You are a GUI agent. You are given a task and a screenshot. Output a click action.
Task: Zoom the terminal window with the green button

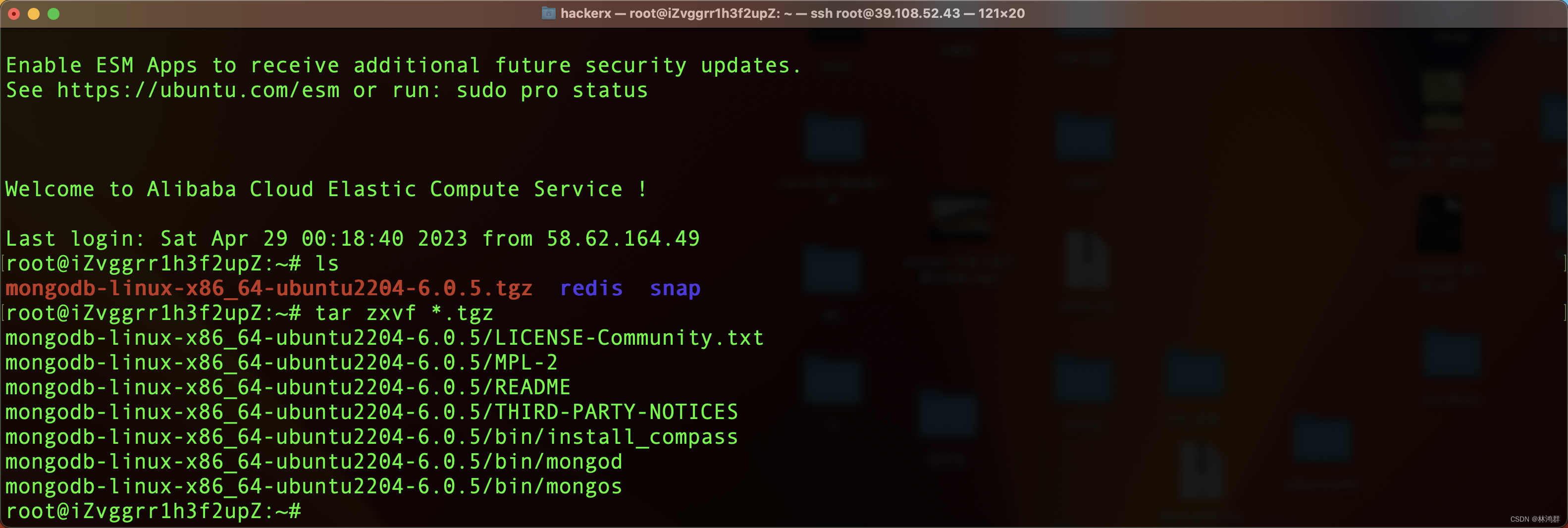pyautogui.click(x=53, y=13)
